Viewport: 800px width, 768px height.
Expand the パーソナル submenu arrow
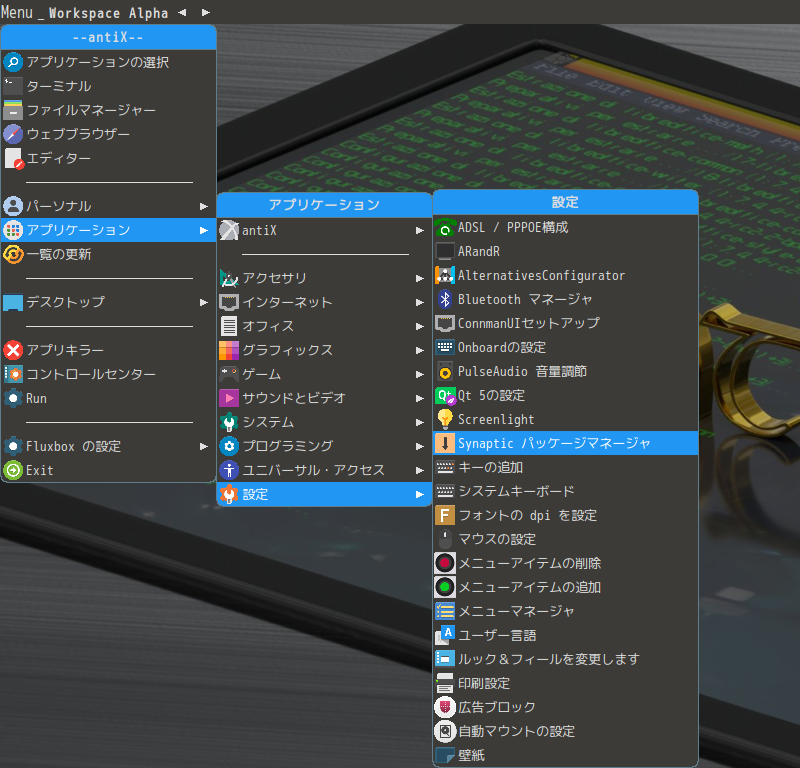coord(204,206)
